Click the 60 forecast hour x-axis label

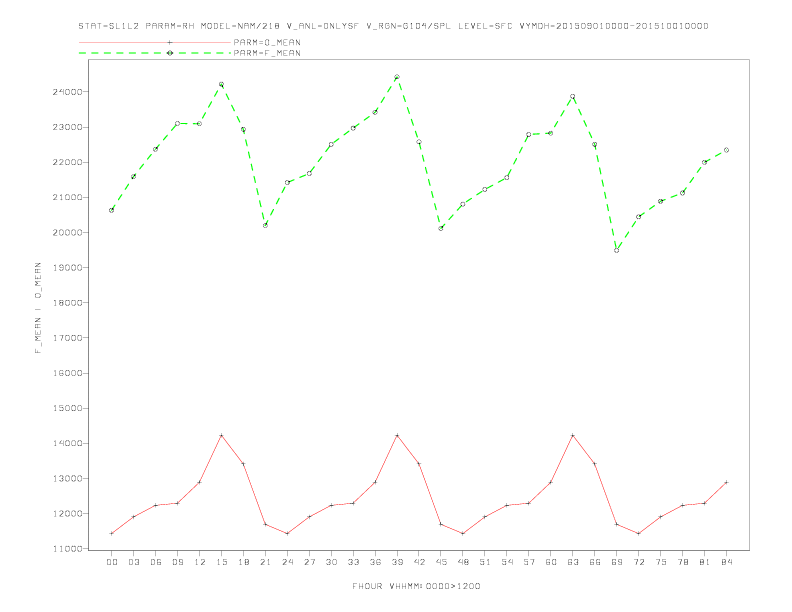(551, 562)
